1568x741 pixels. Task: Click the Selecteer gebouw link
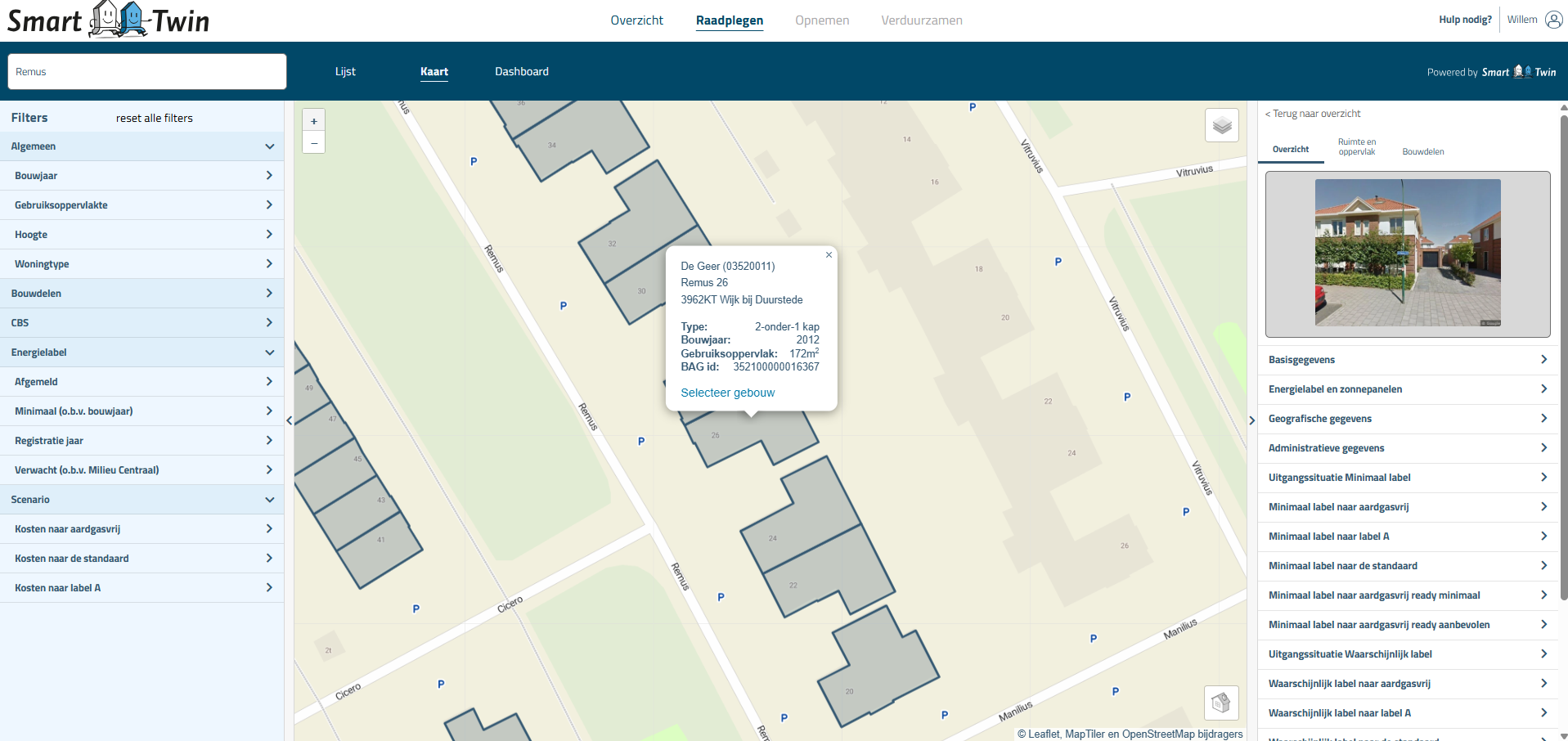727,393
